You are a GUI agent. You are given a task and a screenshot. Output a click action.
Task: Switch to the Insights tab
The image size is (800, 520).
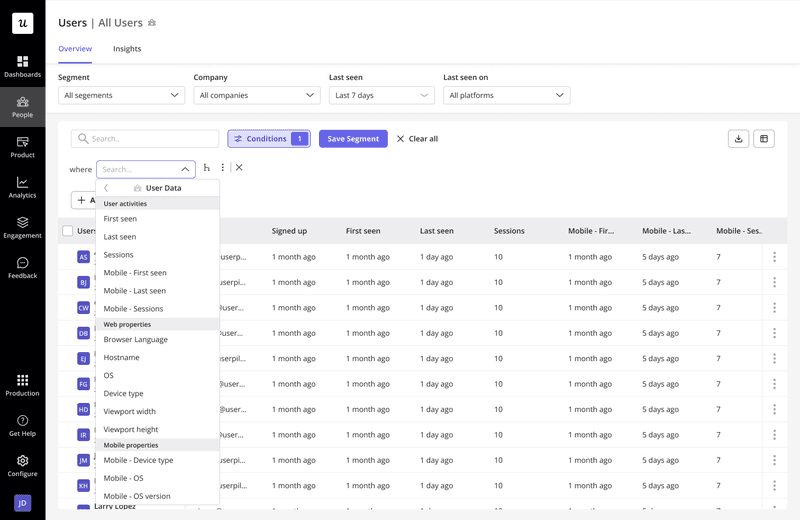pyautogui.click(x=127, y=49)
